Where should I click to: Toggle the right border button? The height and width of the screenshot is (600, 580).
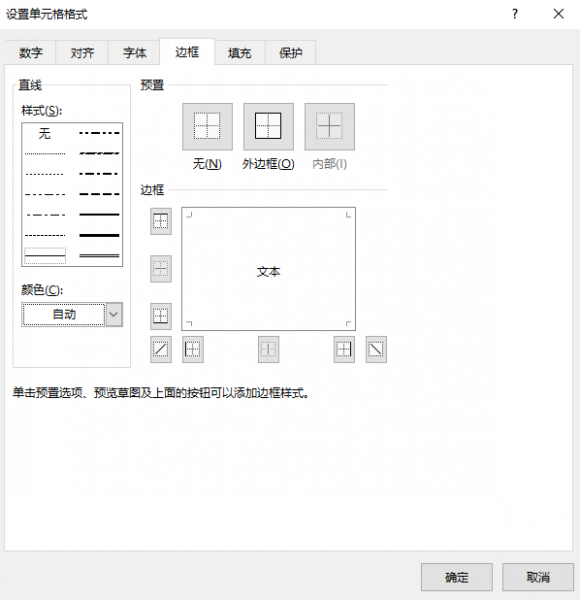click(344, 349)
